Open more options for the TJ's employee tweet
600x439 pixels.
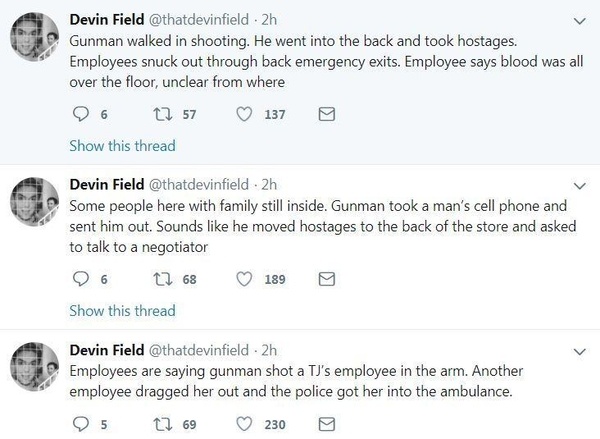tap(580, 350)
